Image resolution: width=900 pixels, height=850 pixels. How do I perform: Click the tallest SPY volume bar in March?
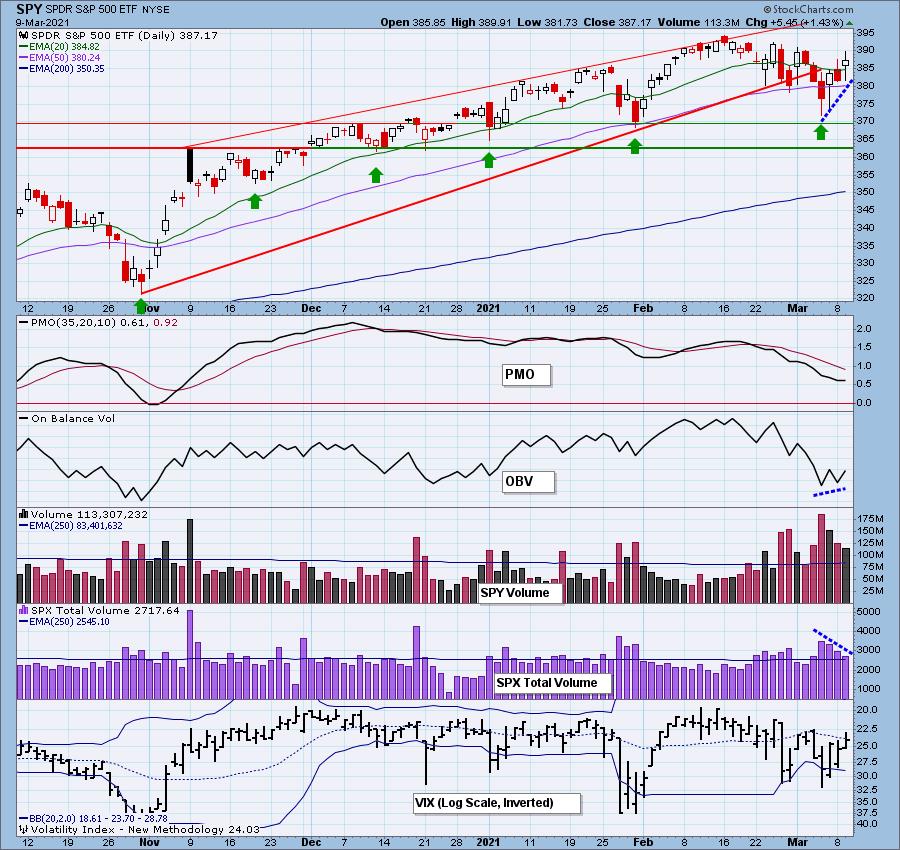click(x=821, y=558)
